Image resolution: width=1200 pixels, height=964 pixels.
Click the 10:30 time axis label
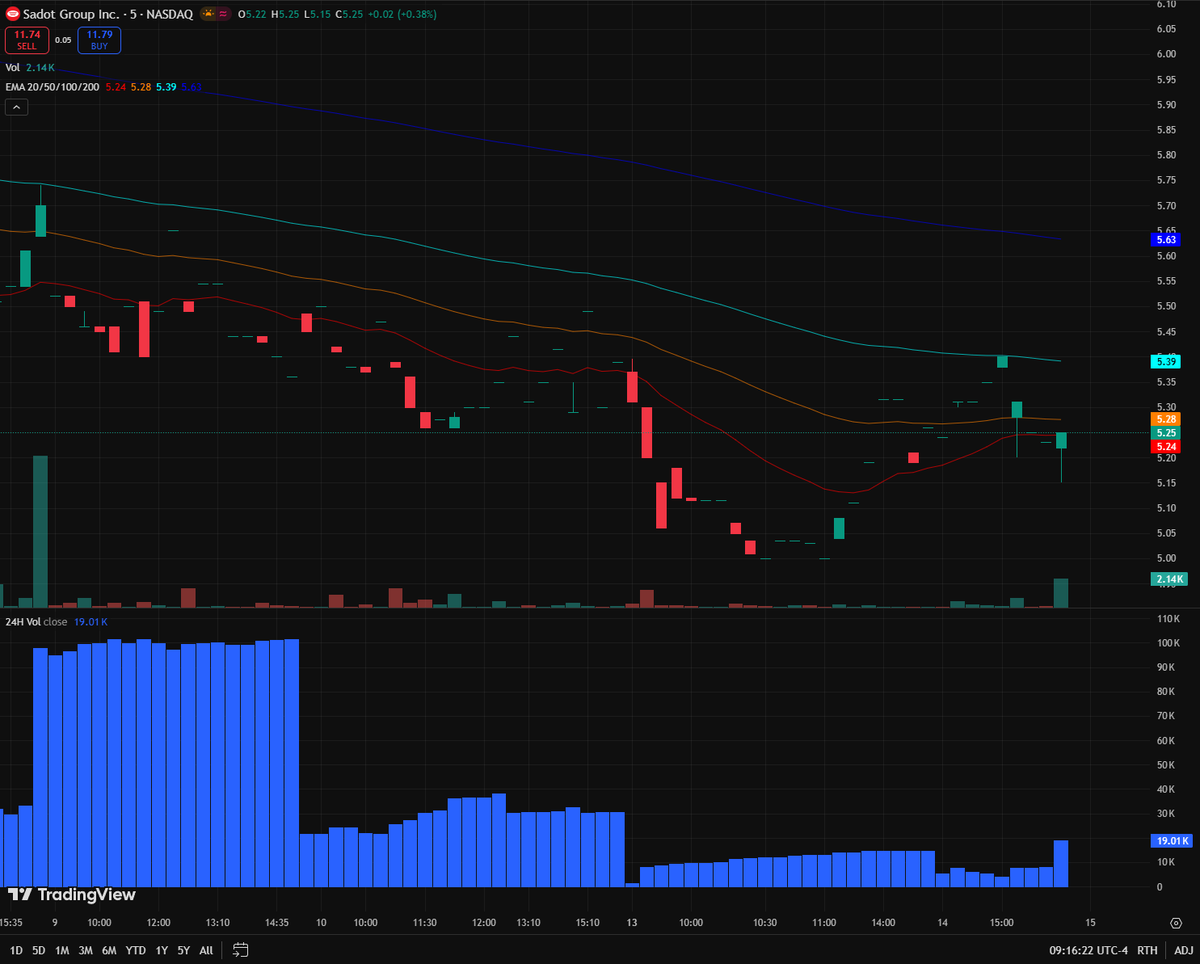(763, 922)
